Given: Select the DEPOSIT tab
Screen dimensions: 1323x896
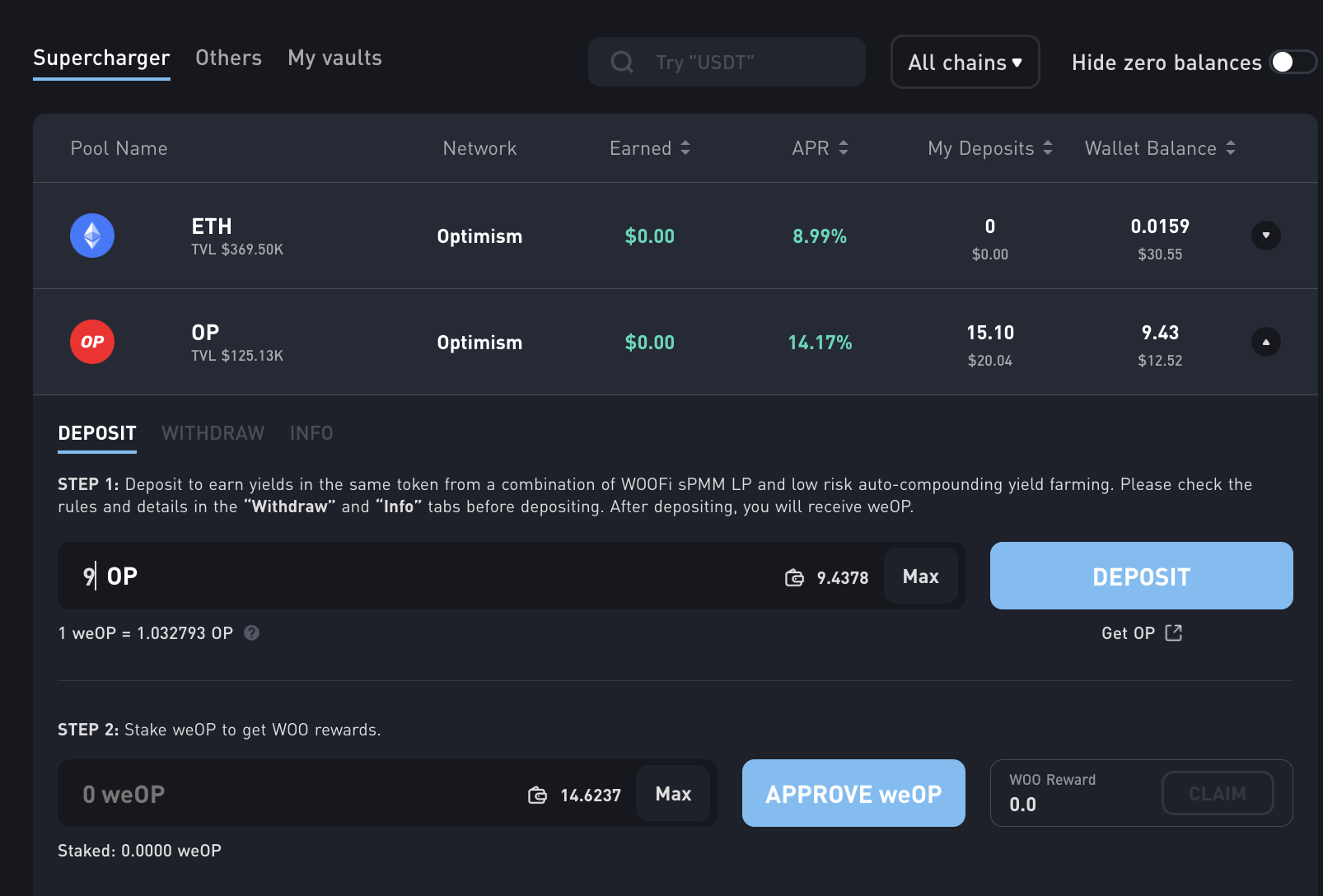Looking at the screenshot, I should coord(97,433).
